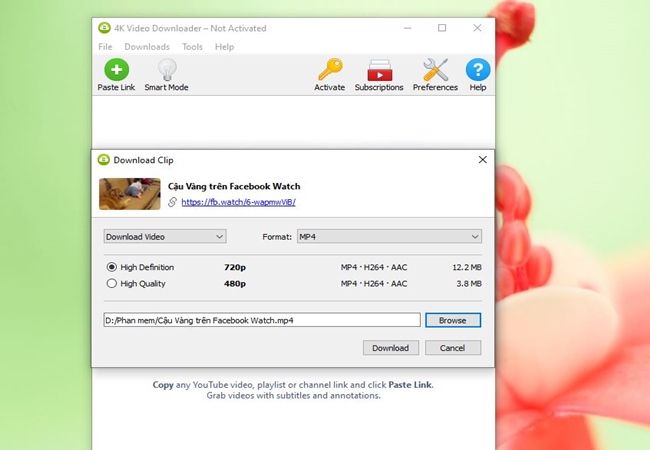This screenshot has width=650, height=450.
Task: Click the Download button
Action: [390, 348]
